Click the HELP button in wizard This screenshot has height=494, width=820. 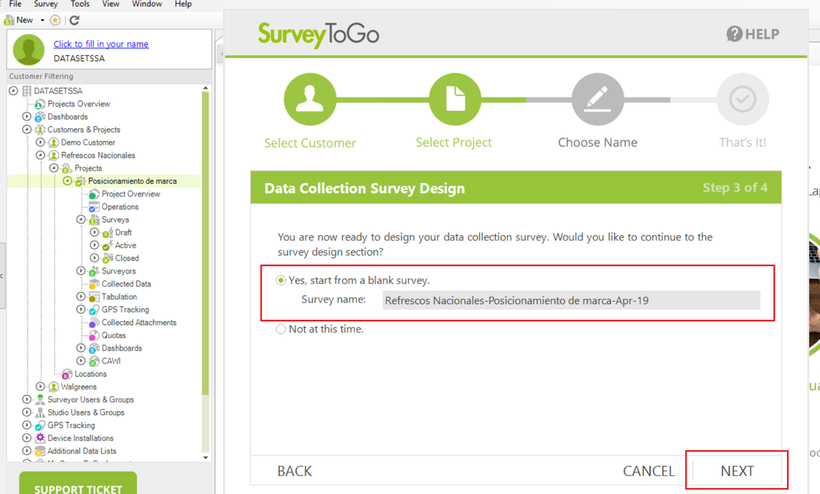click(753, 34)
